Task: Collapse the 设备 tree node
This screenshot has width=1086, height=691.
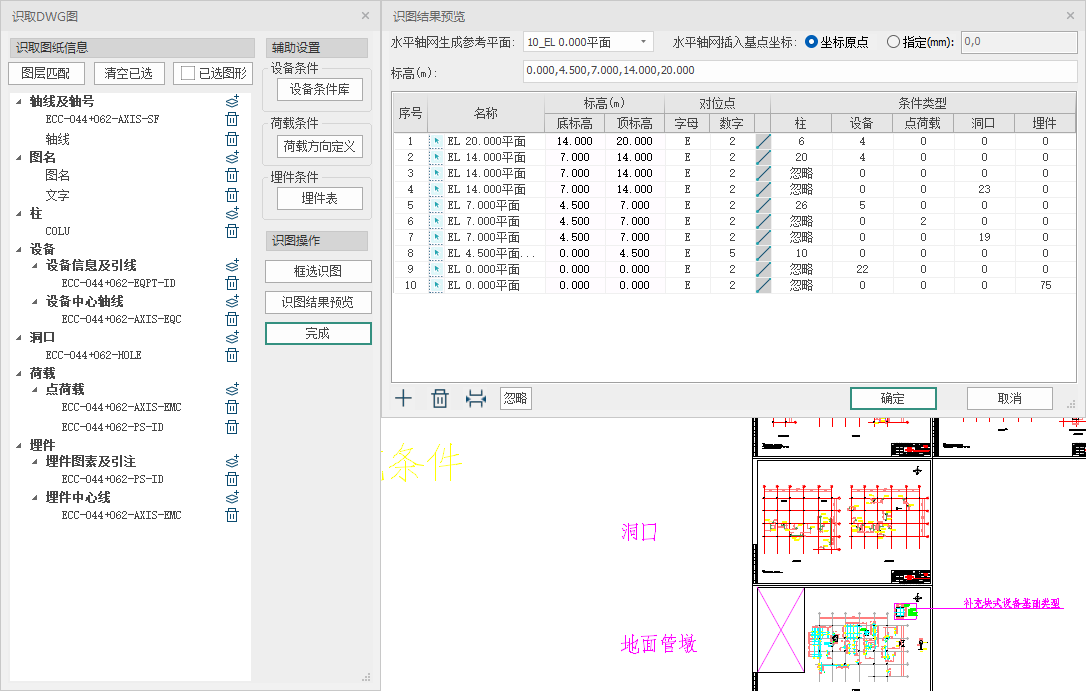Action: point(20,249)
